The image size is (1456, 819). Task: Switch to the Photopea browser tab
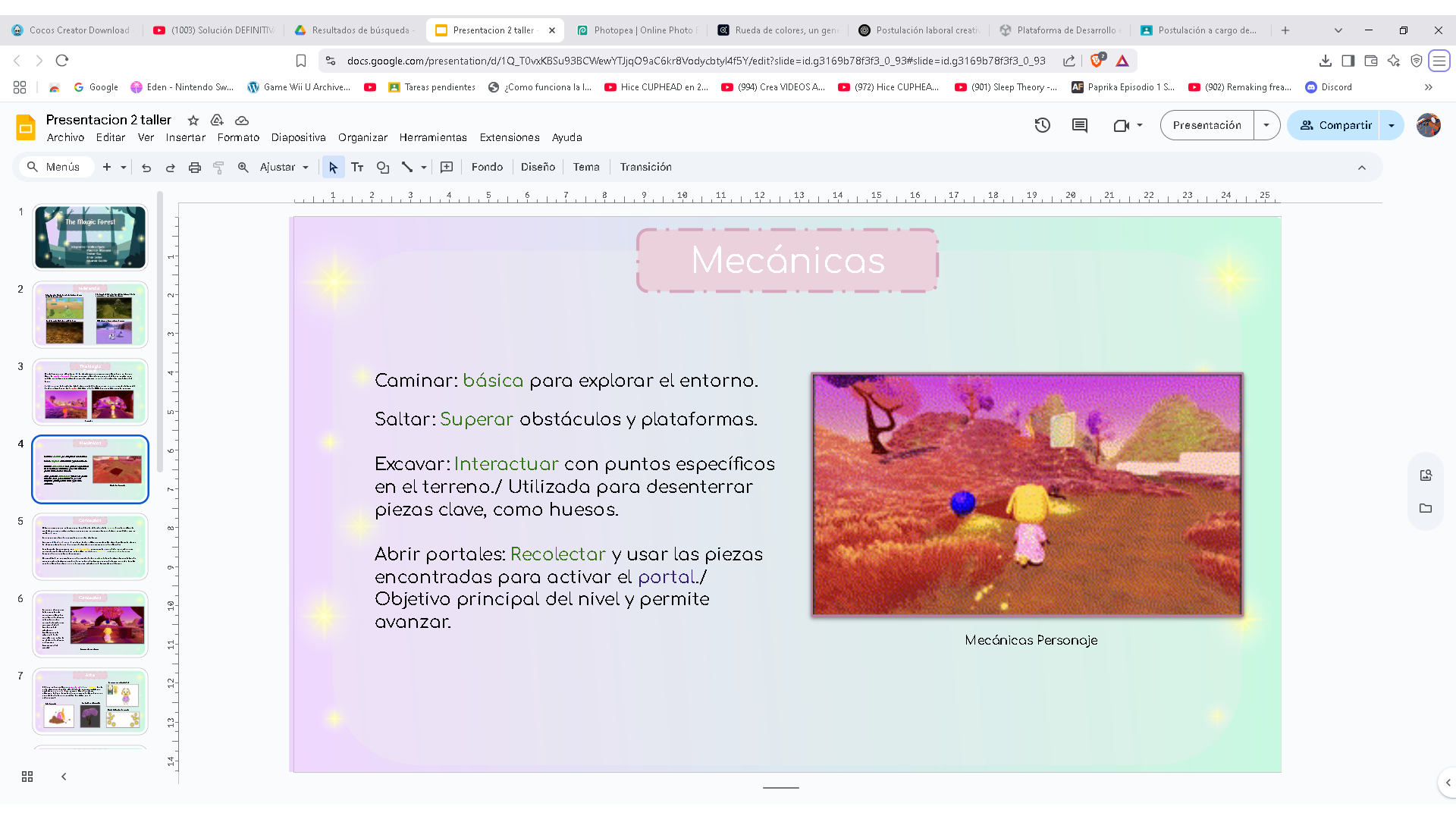pos(637,30)
